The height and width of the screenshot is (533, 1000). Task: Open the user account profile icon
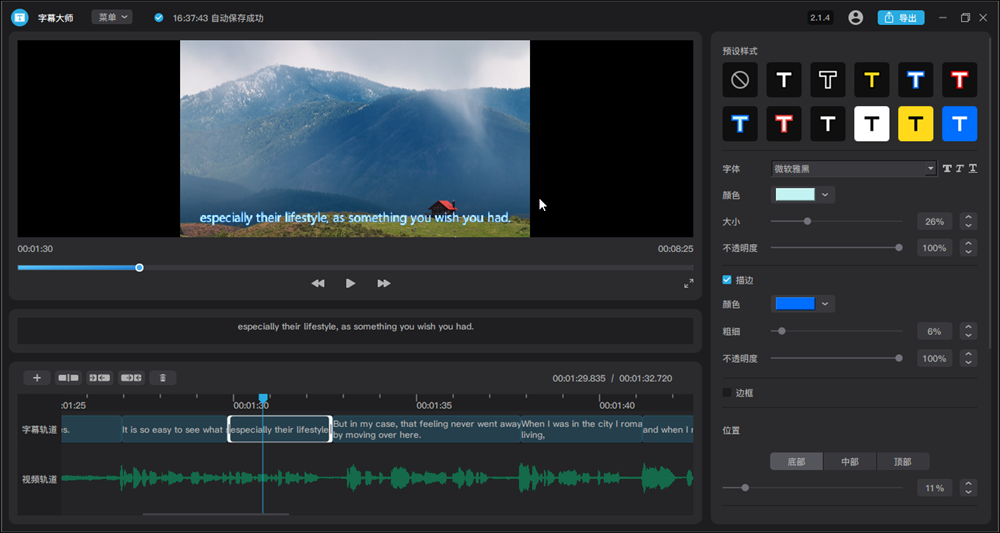coord(855,18)
